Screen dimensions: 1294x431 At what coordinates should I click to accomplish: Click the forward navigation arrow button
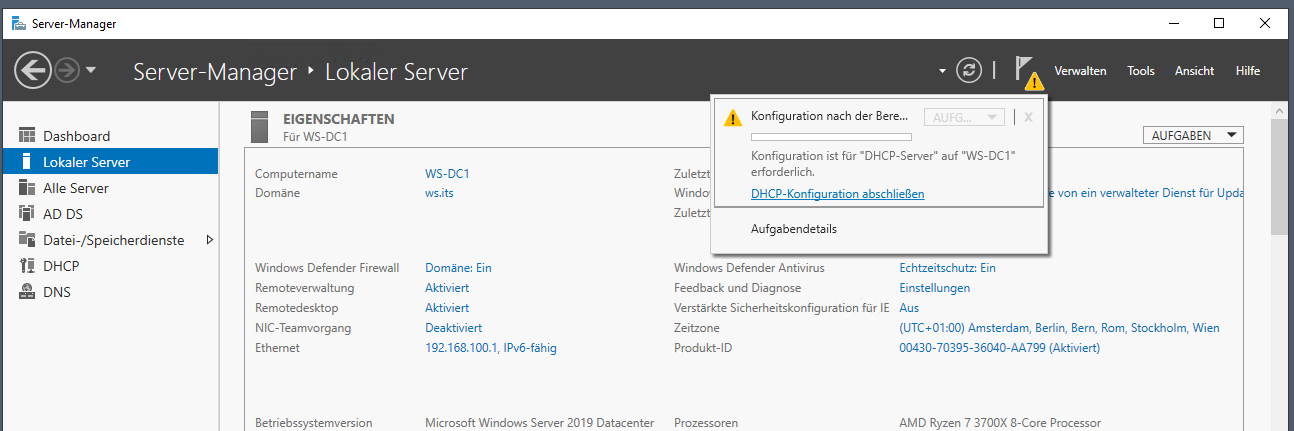tap(66, 70)
